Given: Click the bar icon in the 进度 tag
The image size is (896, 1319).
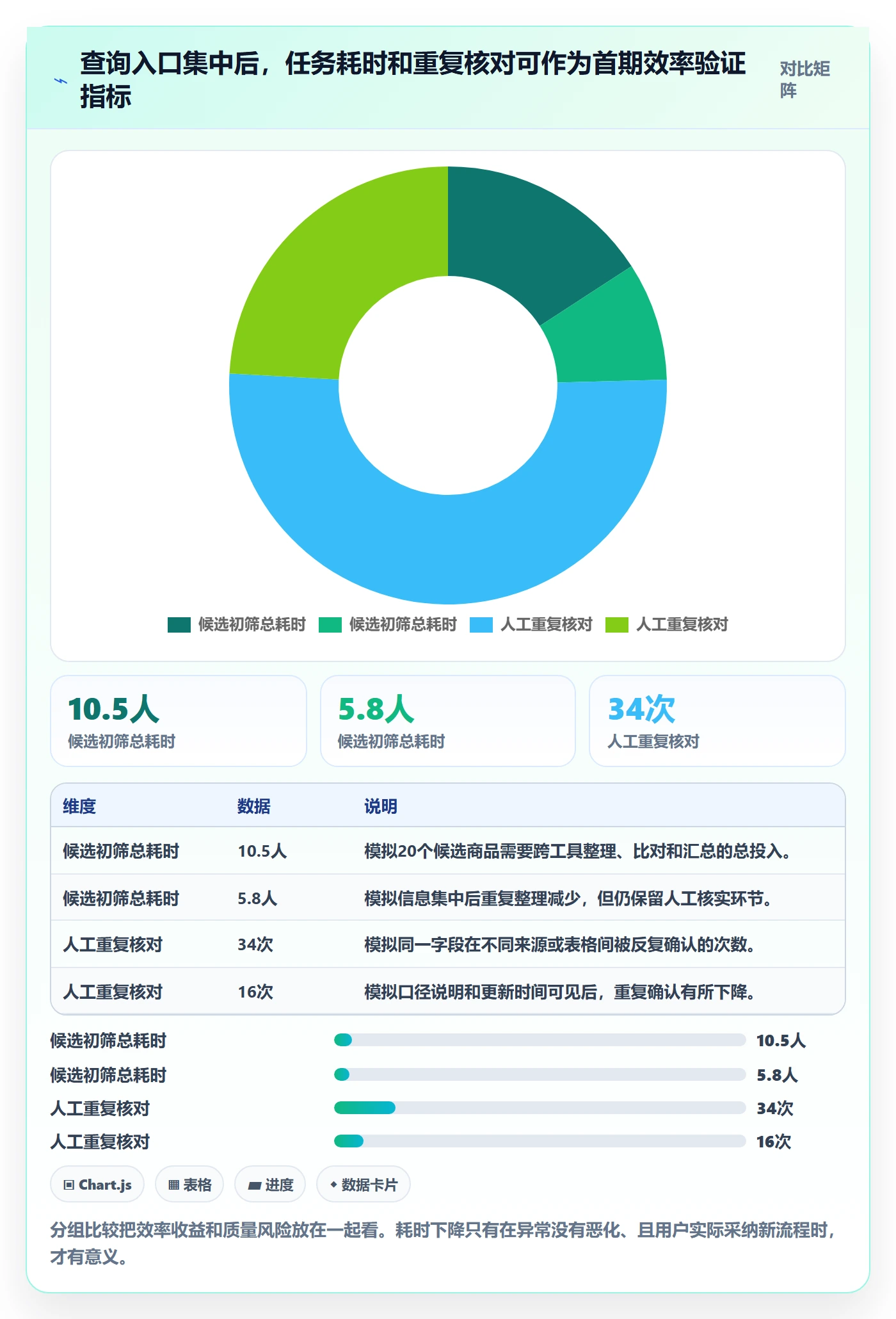Looking at the screenshot, I should (255, 1186).
